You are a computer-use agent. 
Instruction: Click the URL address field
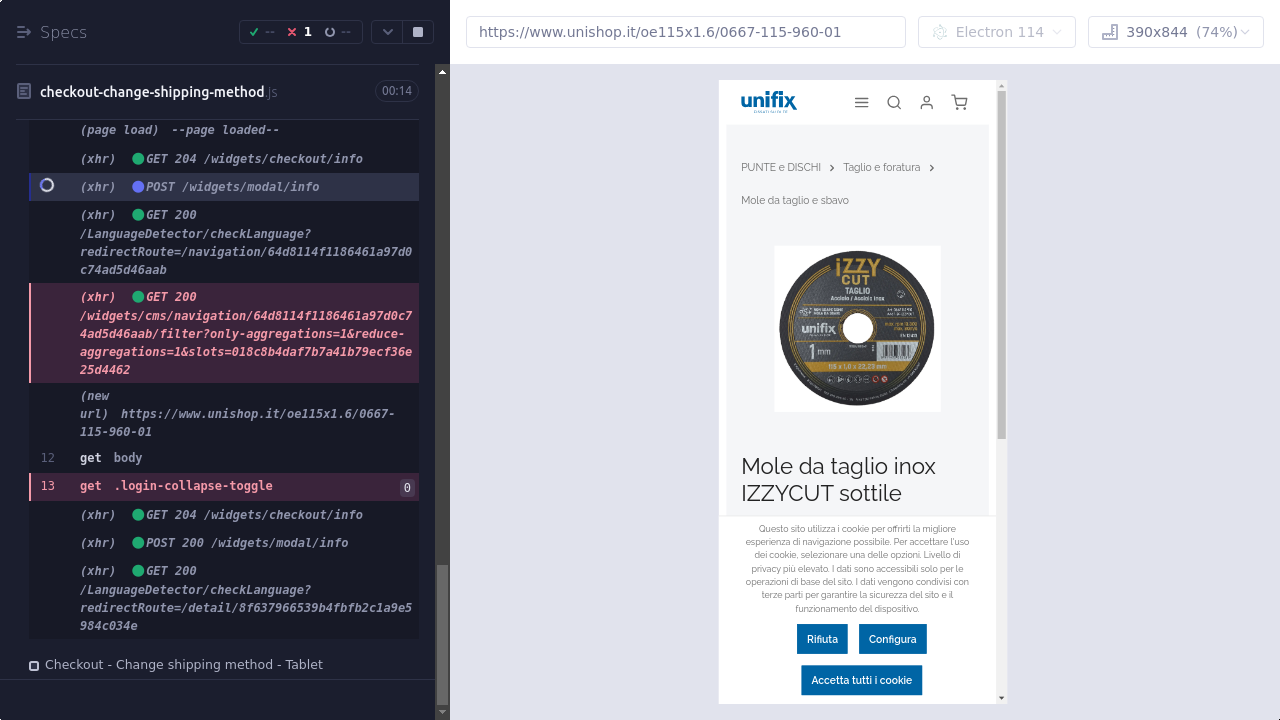coord(685,32)
